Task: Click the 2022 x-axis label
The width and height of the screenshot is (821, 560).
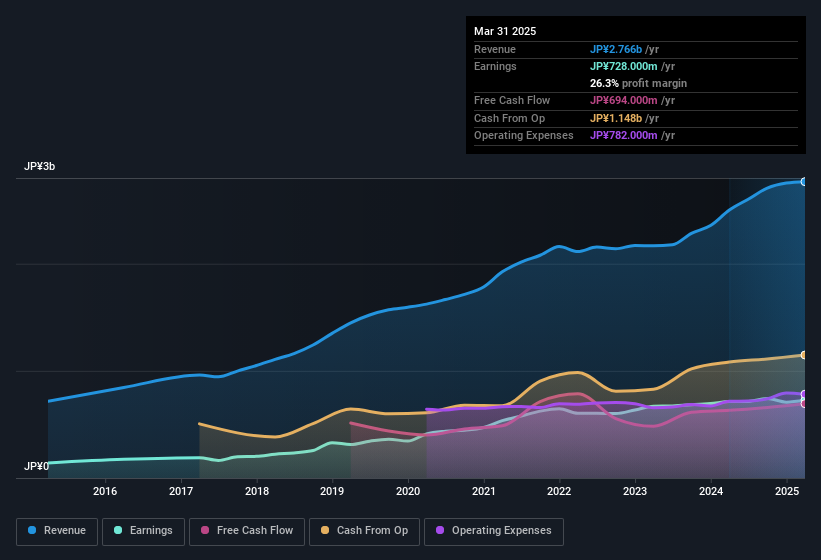Action: pos(559,491)
